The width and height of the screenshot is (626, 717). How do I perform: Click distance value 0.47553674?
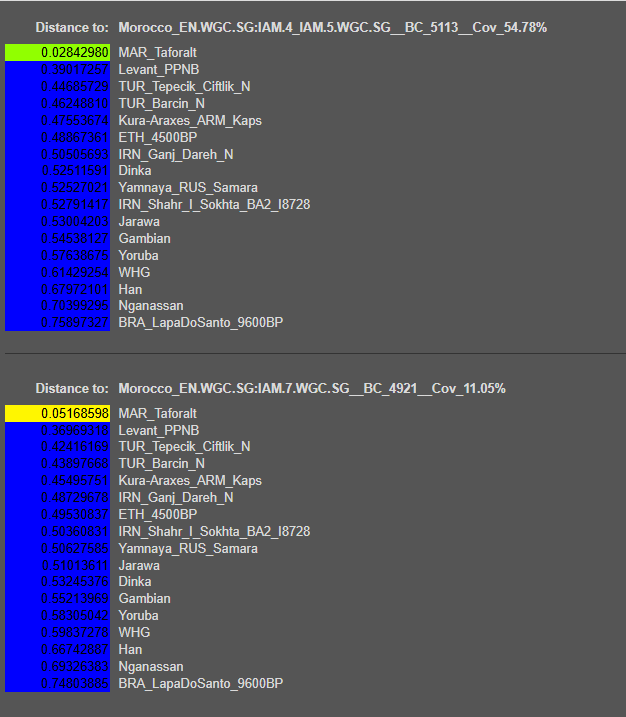(57, 120)
